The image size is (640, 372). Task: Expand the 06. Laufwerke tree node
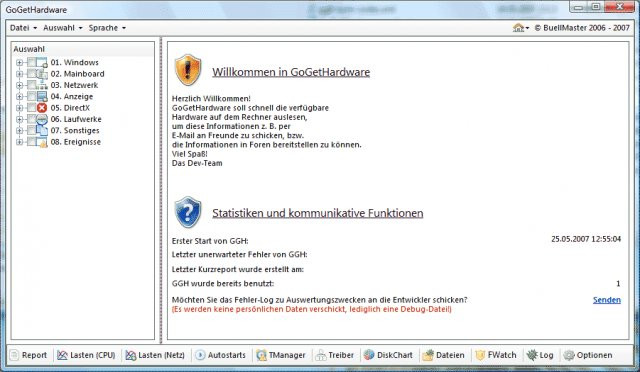pos(19,119)
